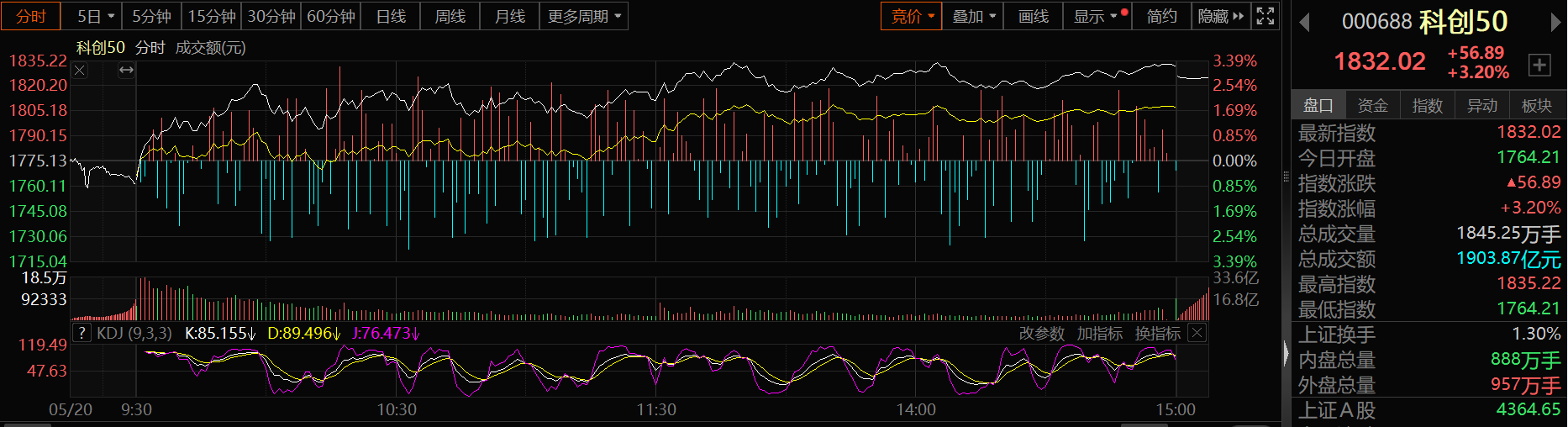This screenshot has width=1568, height=427.
Task: Click the 内盘总量 value 888万手
Action: [1526, 359]
